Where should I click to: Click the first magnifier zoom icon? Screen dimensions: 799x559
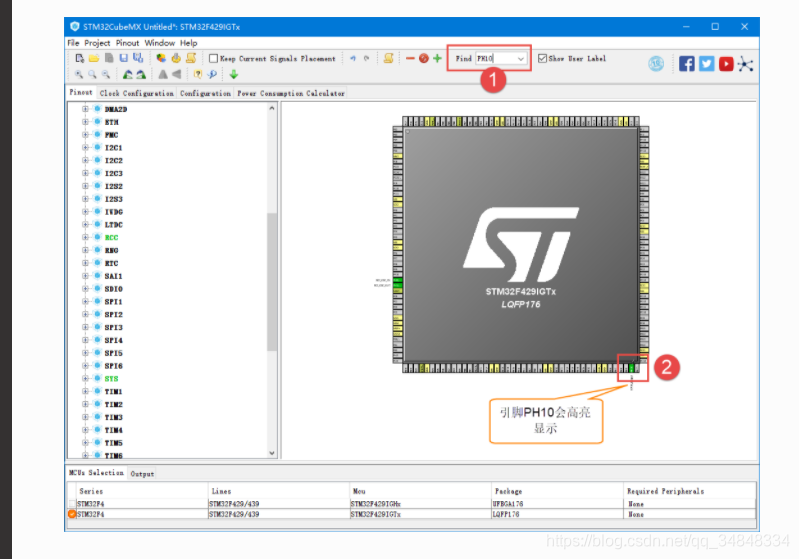pyautogui.click(x=79, y=74)
